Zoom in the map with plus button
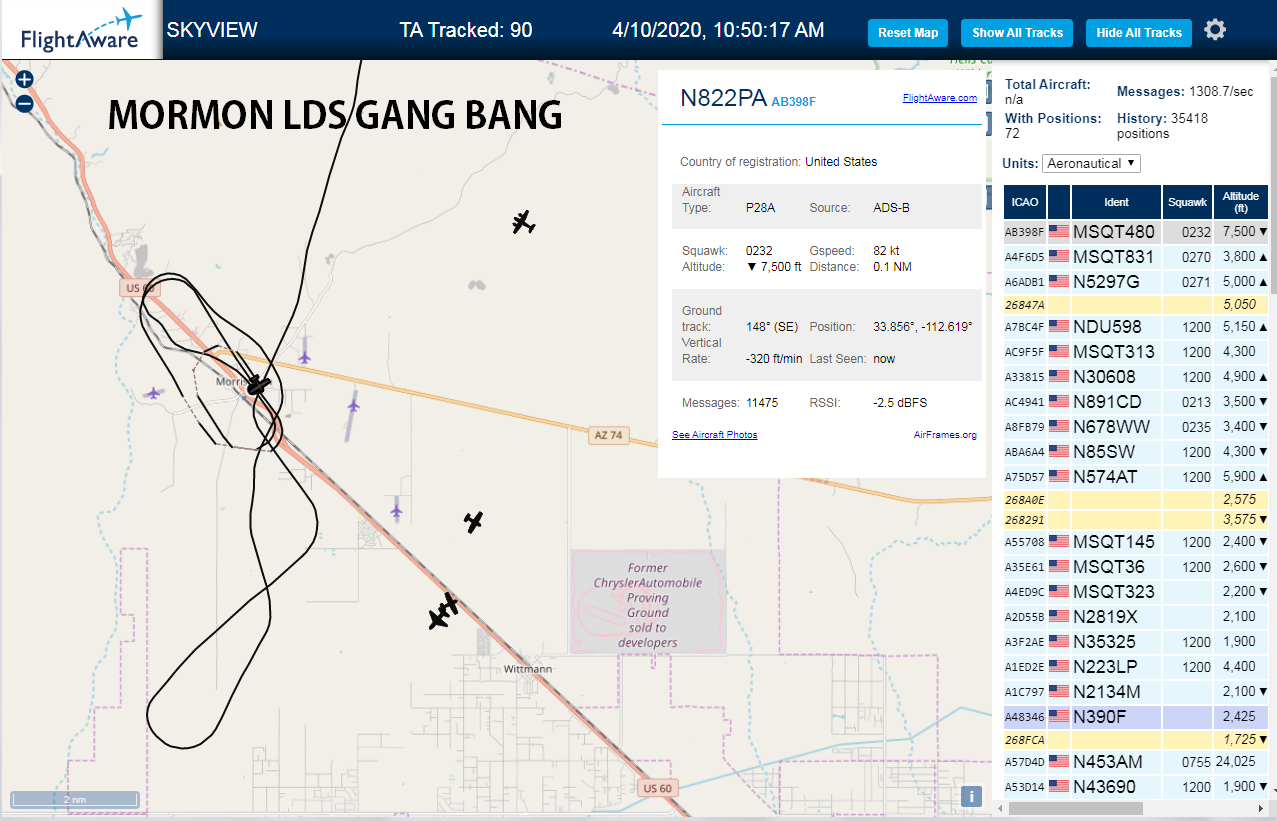This screenshot has width=1277, height=821. click(25, 80)
